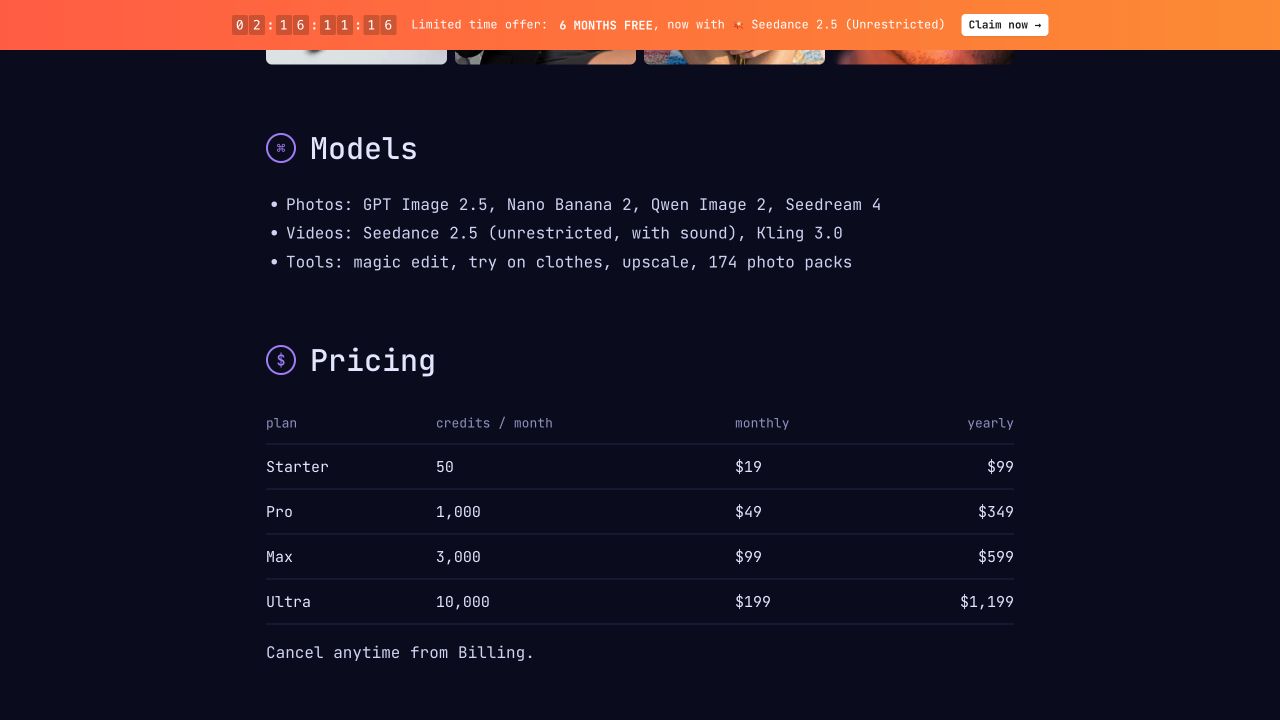Select the Starter plan name

[x=297, y=467]
